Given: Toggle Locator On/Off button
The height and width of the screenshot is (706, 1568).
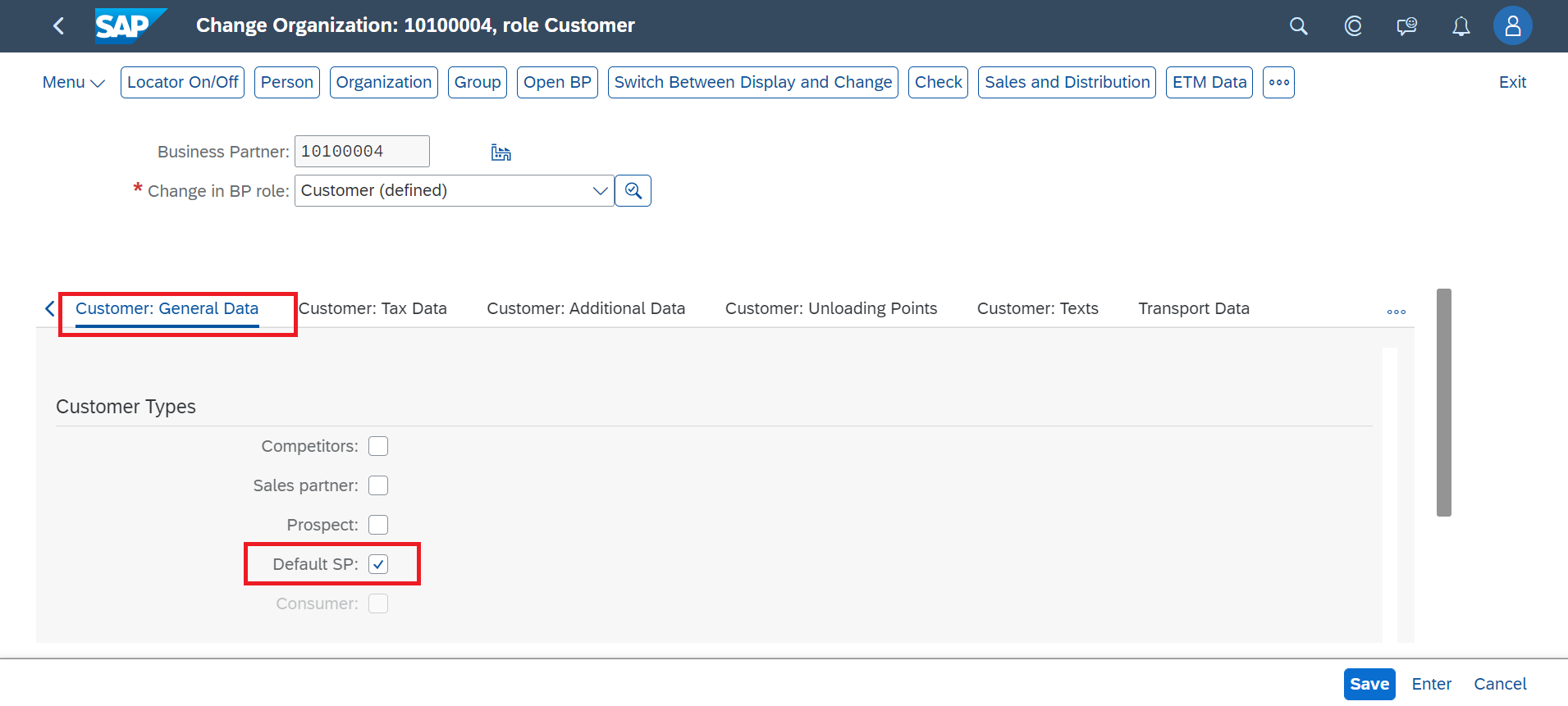Looking at the screenshot, I should point(182,82).
